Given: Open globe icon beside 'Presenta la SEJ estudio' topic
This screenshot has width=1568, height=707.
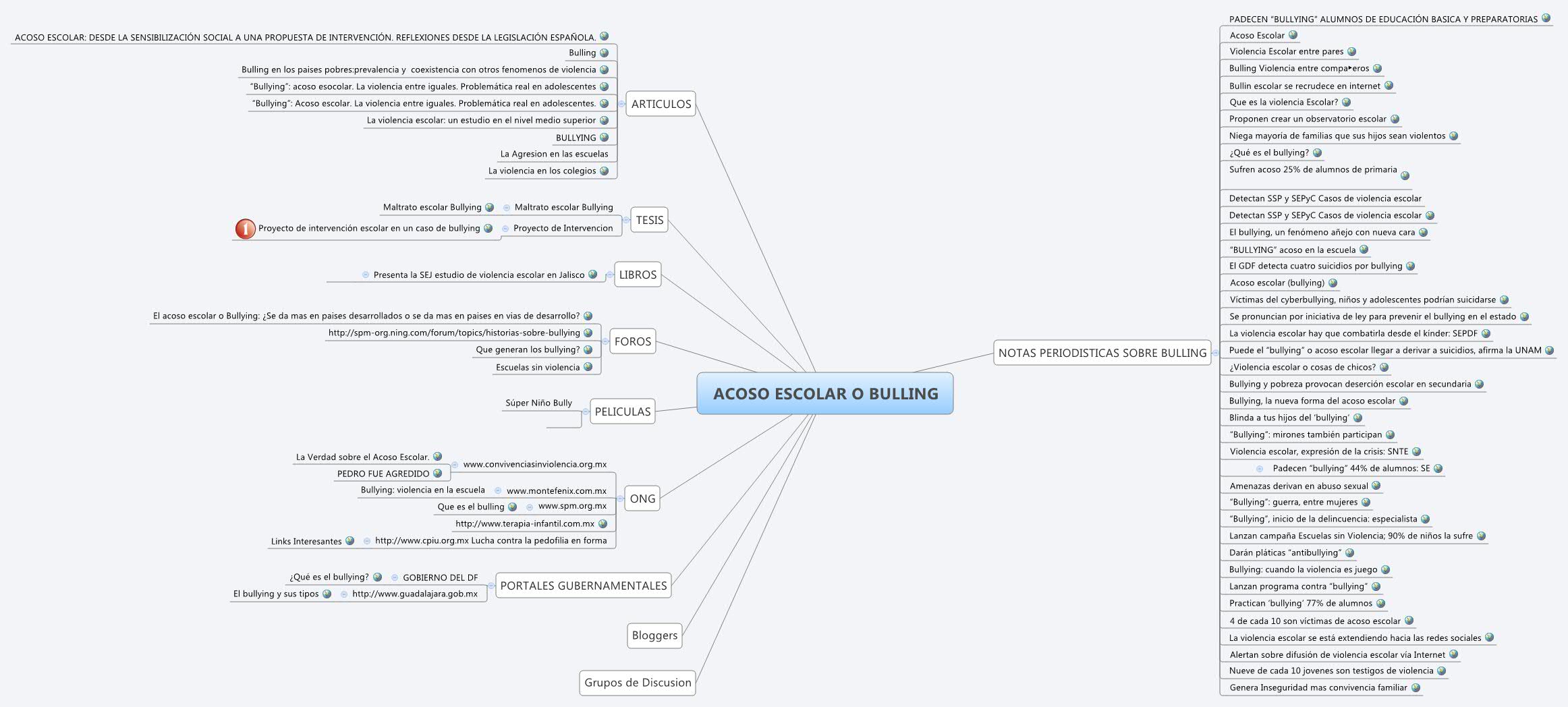Looking at the screenshot, I should [x=592, y=275].
